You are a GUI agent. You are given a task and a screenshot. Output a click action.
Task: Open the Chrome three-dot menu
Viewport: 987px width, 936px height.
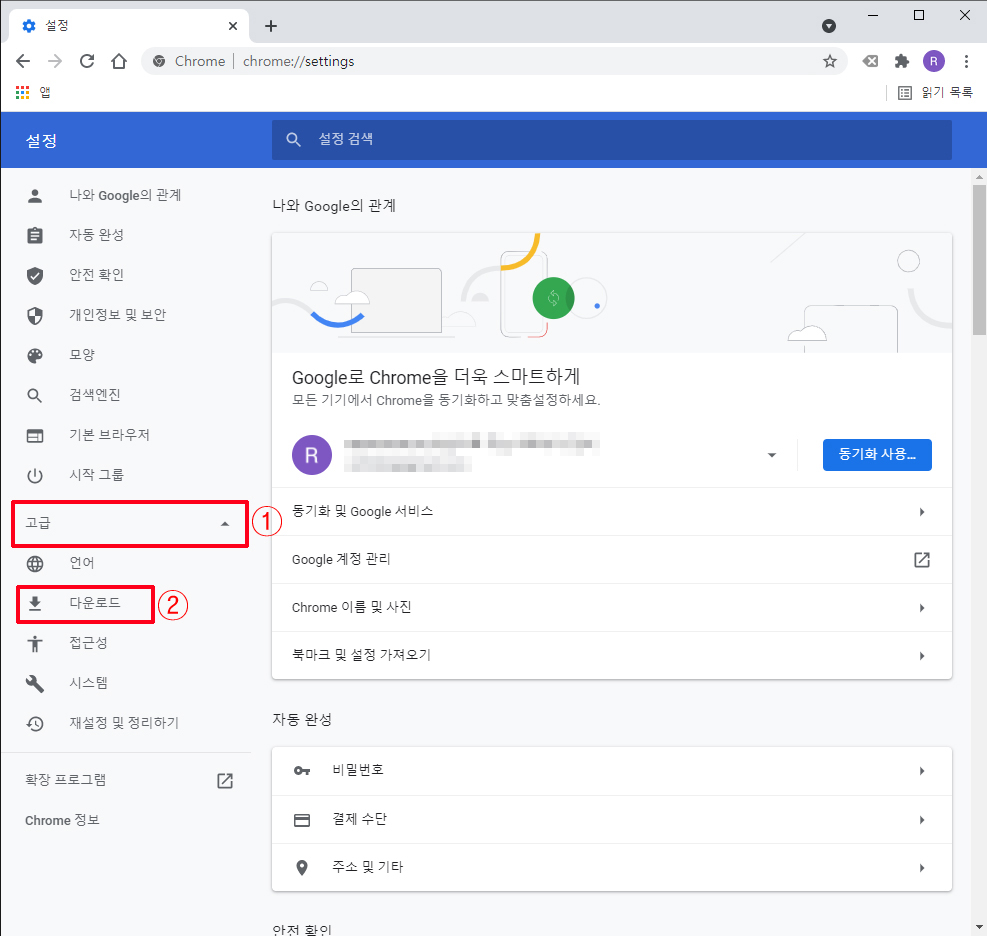click(x=966, y=61)
